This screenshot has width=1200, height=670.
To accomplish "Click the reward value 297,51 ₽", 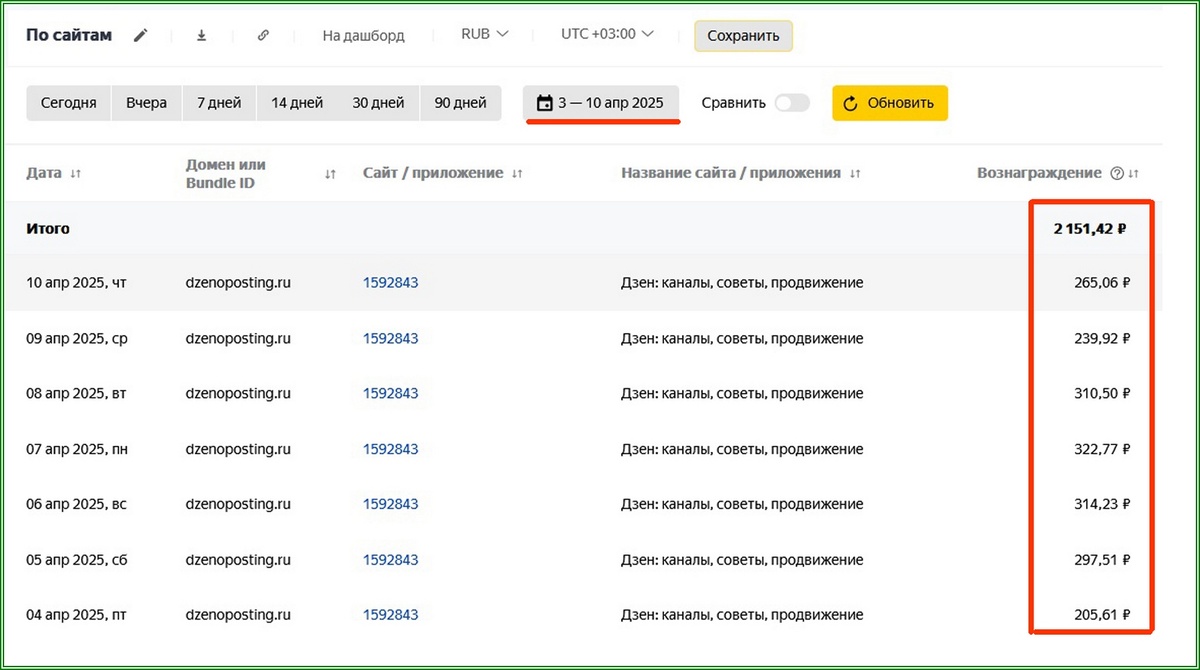I will coord(1101,559).
